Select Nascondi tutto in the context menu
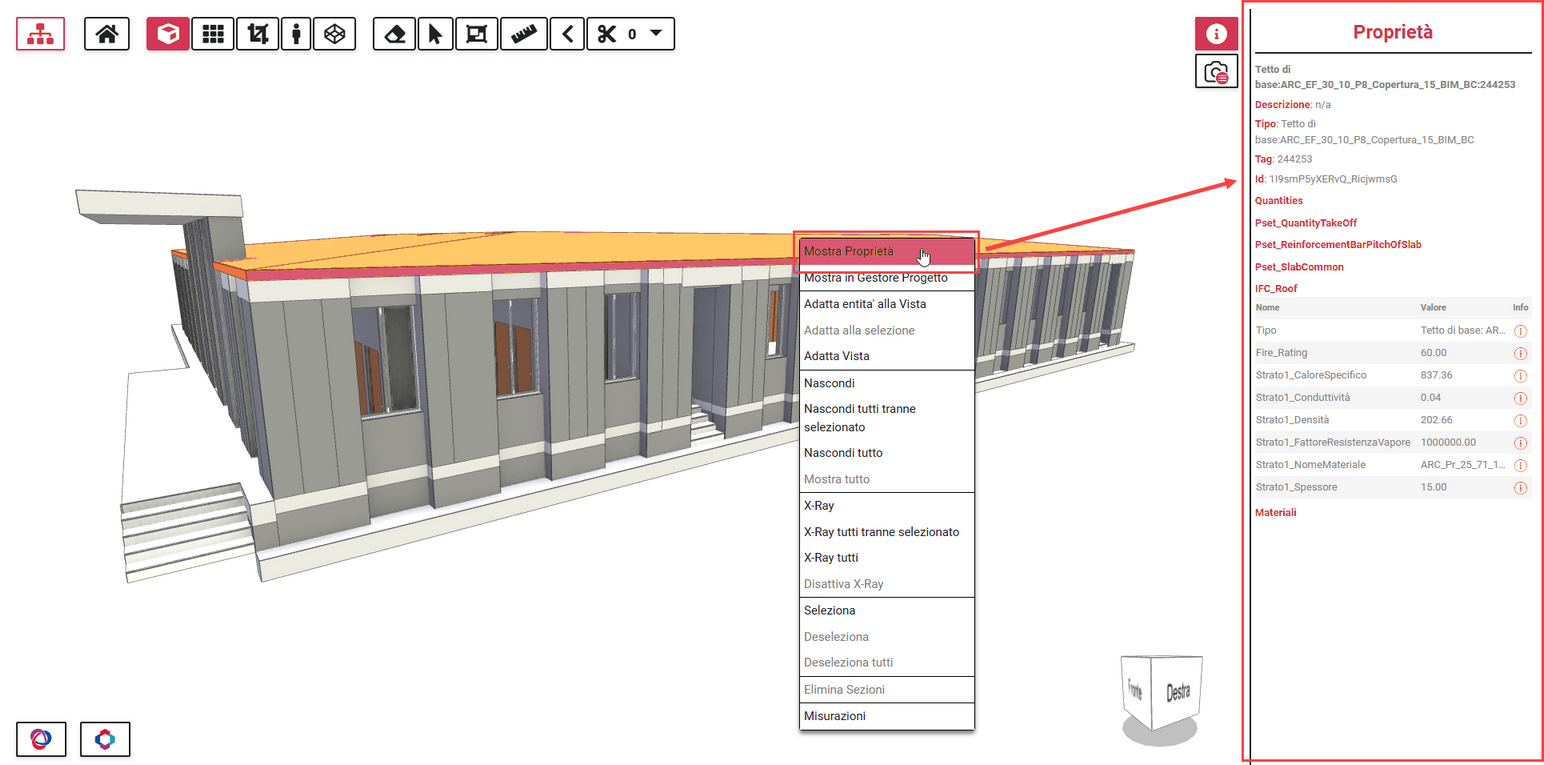The width and height of the screenshot is (1544, 765). point(844,452)
